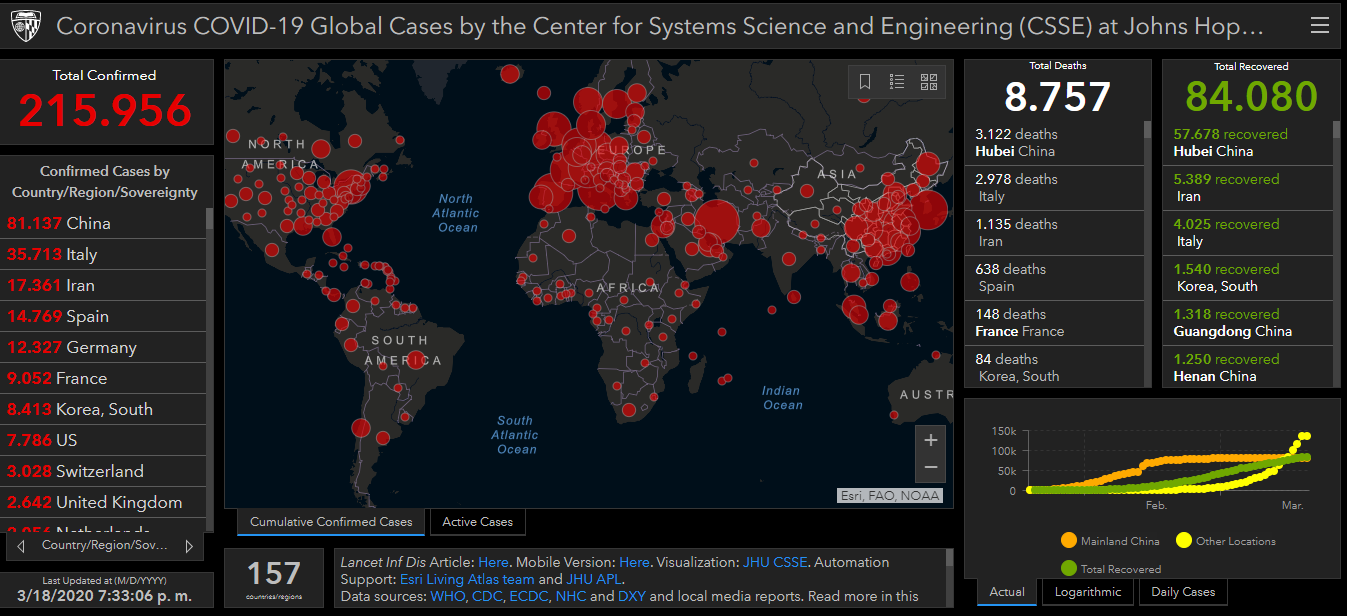1347x616 pixels.
Task: Select the Actual chart tab
Action: (x=1007, y=592)
